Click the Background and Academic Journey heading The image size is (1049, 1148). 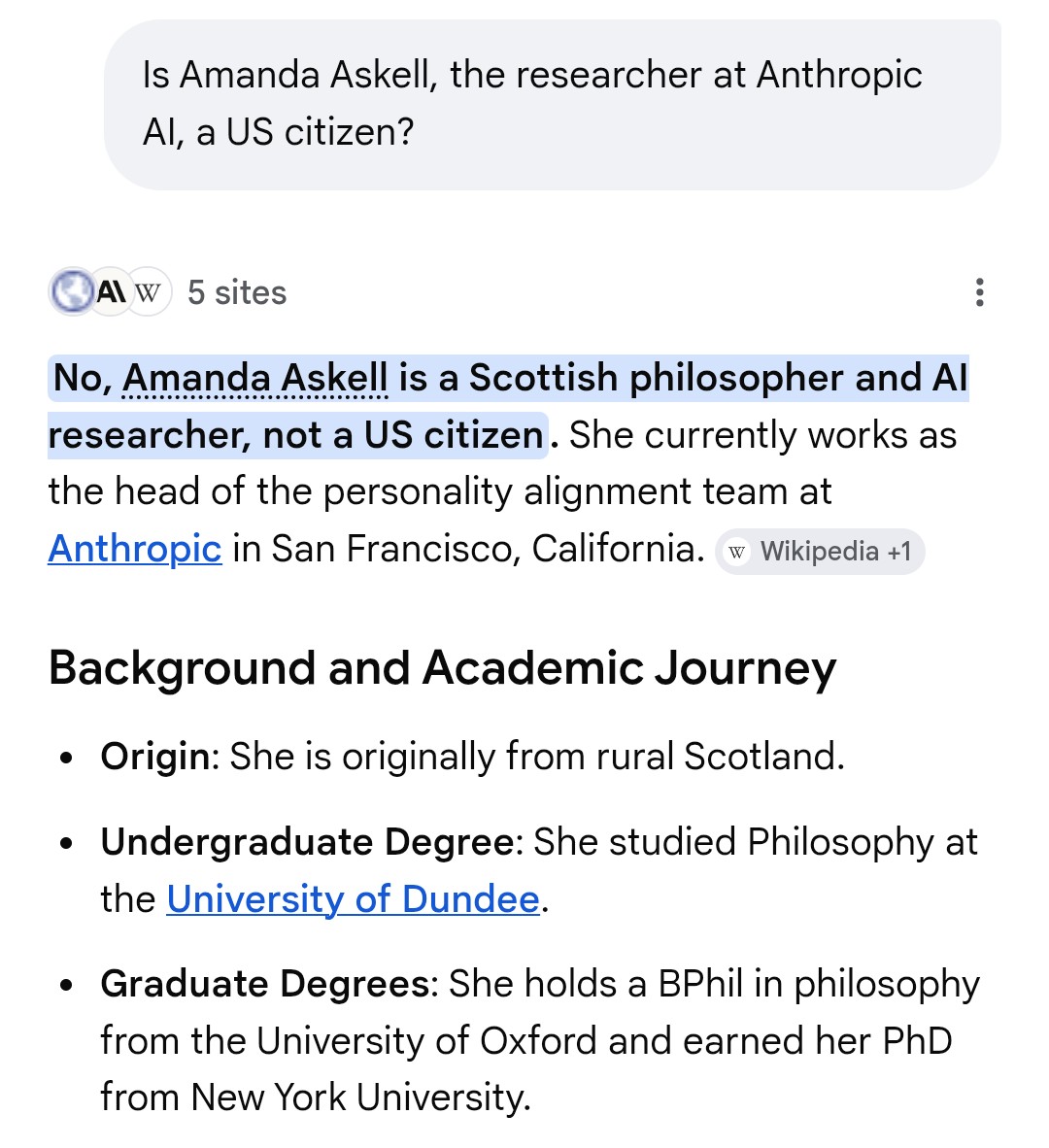pos(442,668)
